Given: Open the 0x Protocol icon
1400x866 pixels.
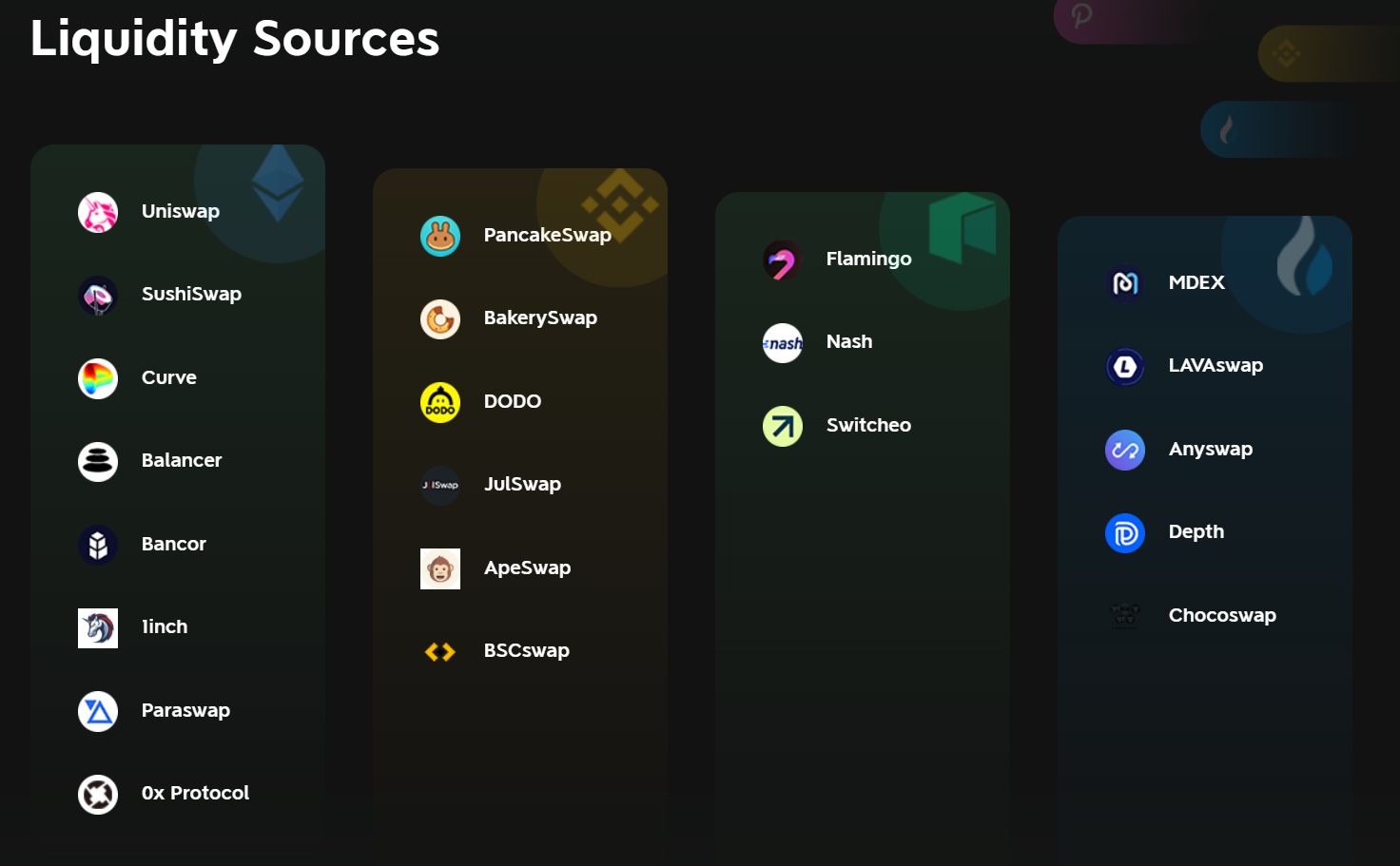Looking at the screenshot, I should pyautogui.click(x=98, y=795).
